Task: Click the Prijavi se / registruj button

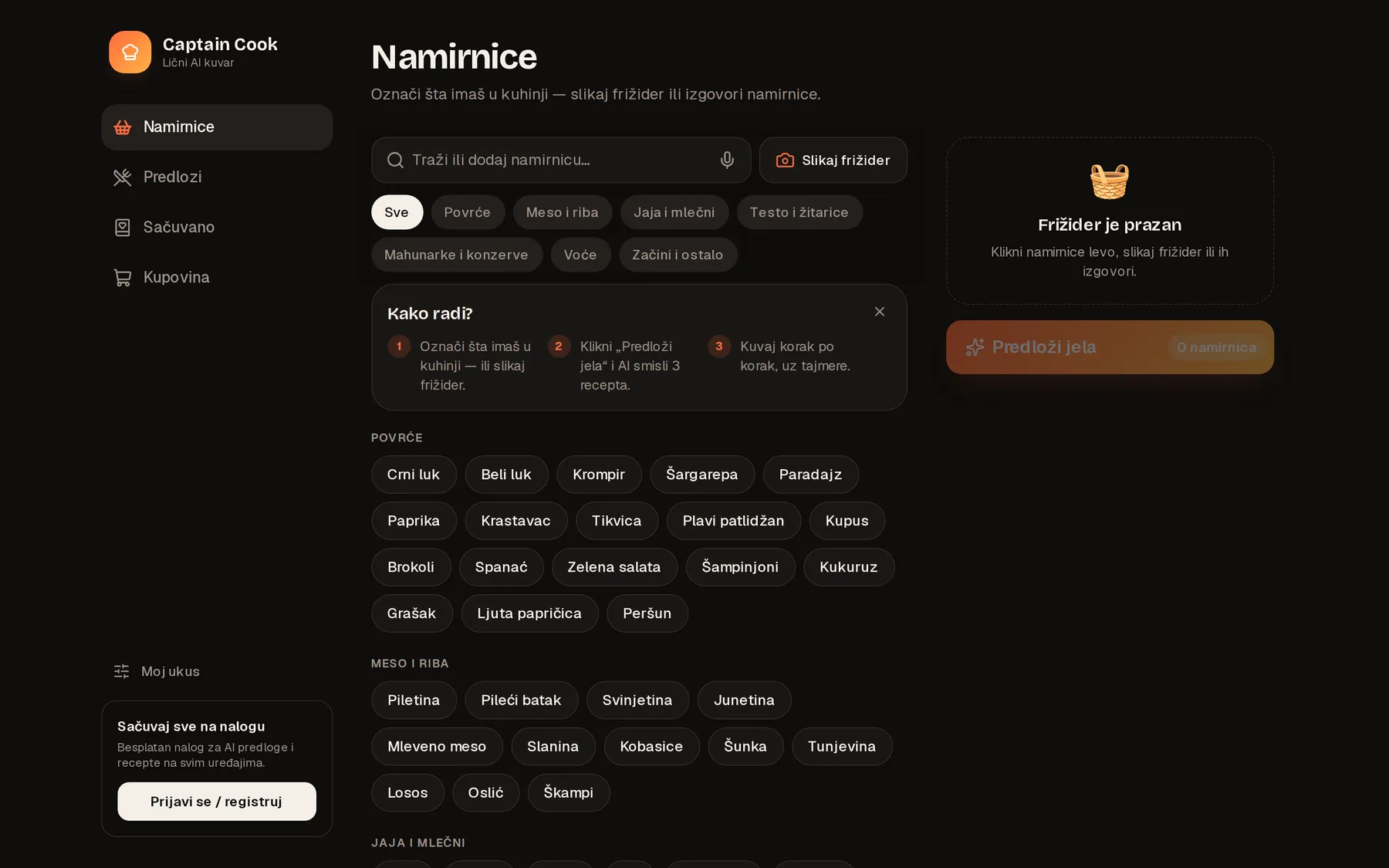Action: click(217, 801)
